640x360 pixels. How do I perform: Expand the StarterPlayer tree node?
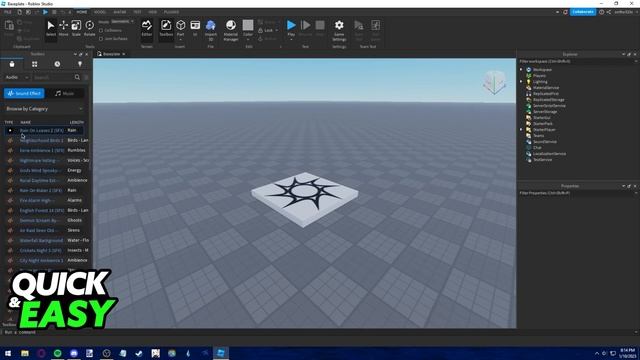click(x=521, y=130)
